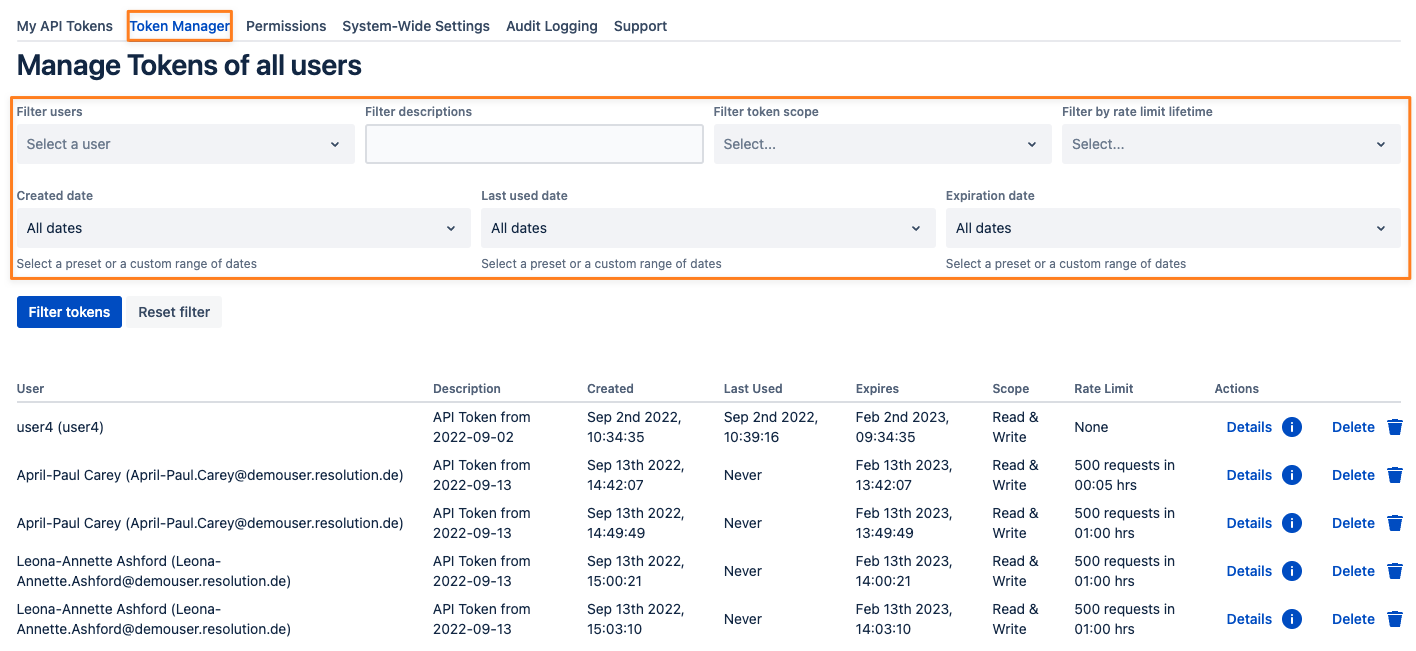Viewport: 1416px width, 651px height.
Task: Click the "Rate Limit" column header
Action: click(x=1104, y=388)
